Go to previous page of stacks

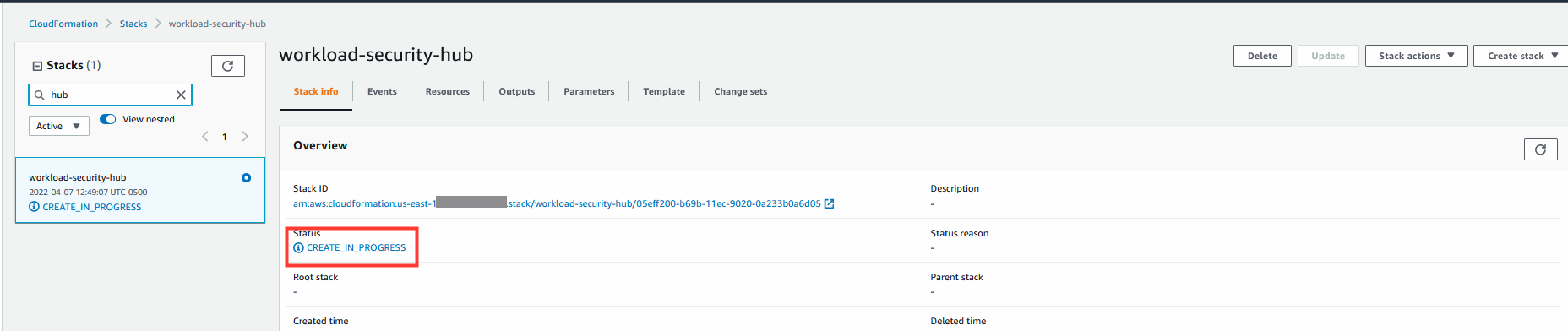204,137
